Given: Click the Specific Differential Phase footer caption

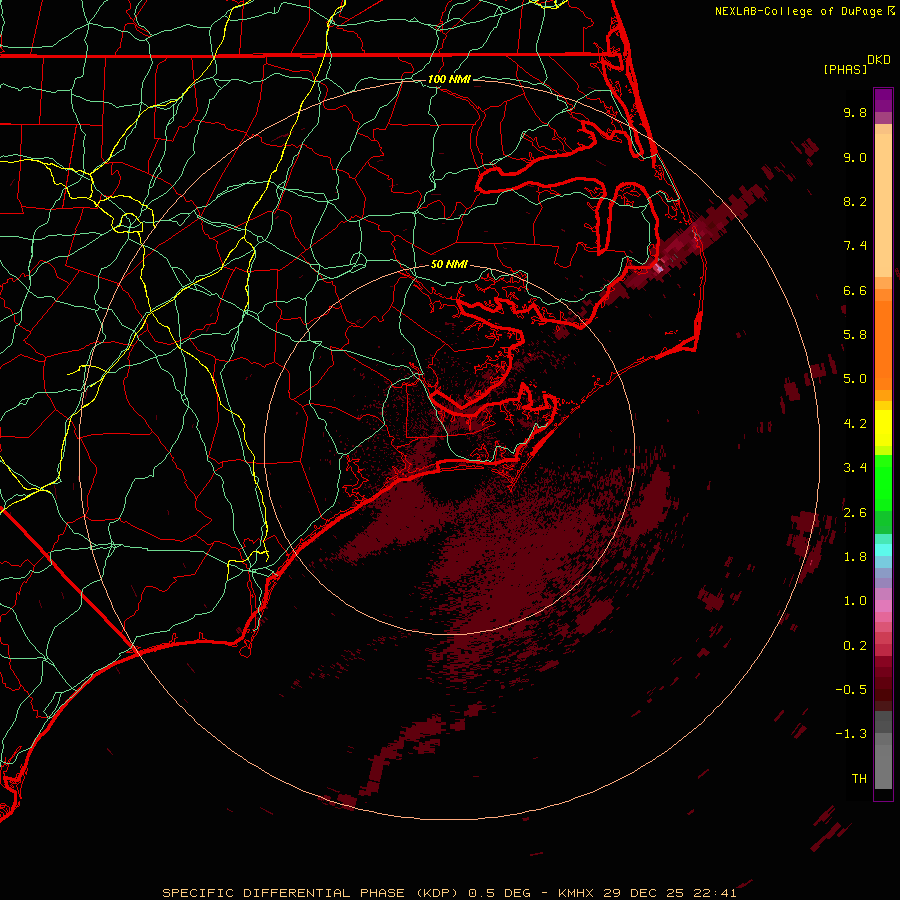Looking at the screenshot, I should 449,893.
